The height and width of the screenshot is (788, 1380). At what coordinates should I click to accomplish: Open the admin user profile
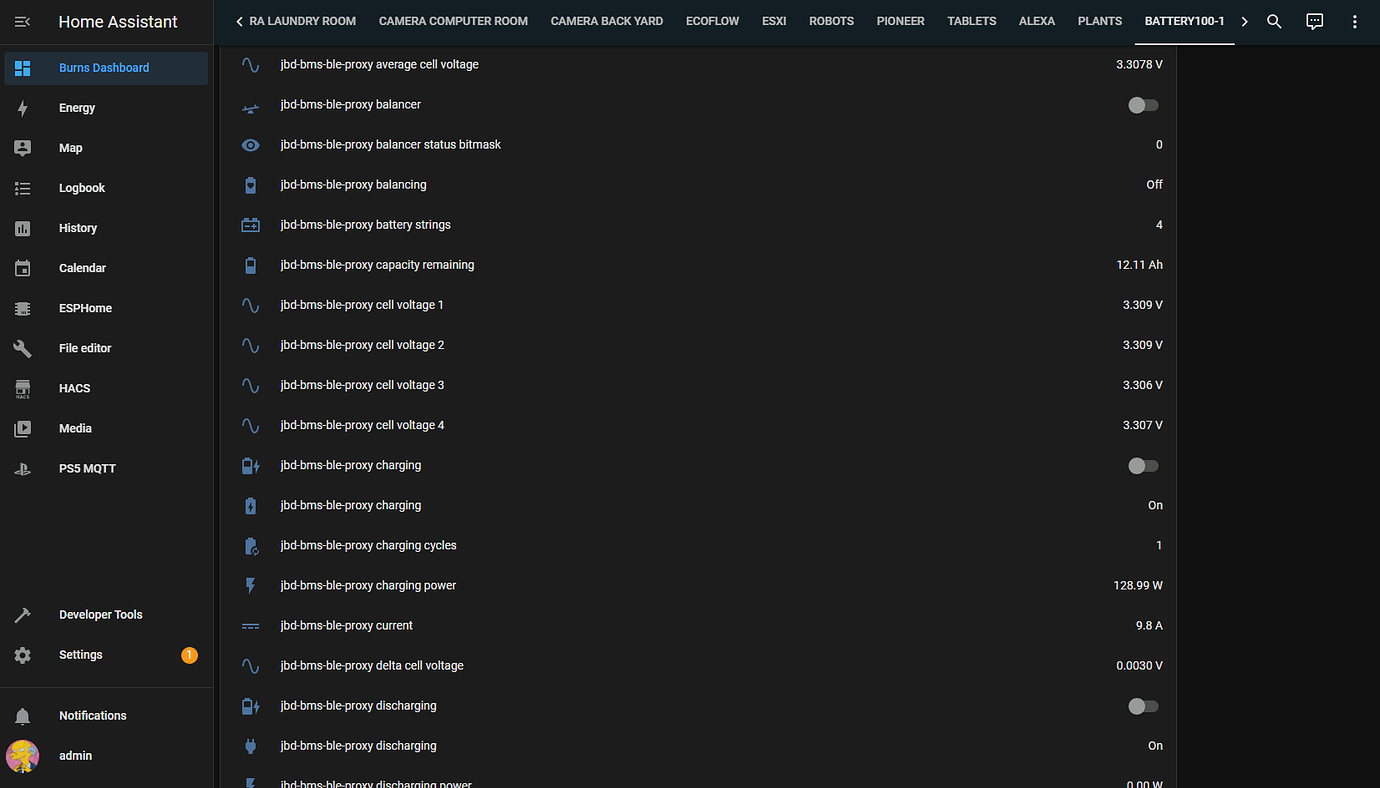[75, 755]
